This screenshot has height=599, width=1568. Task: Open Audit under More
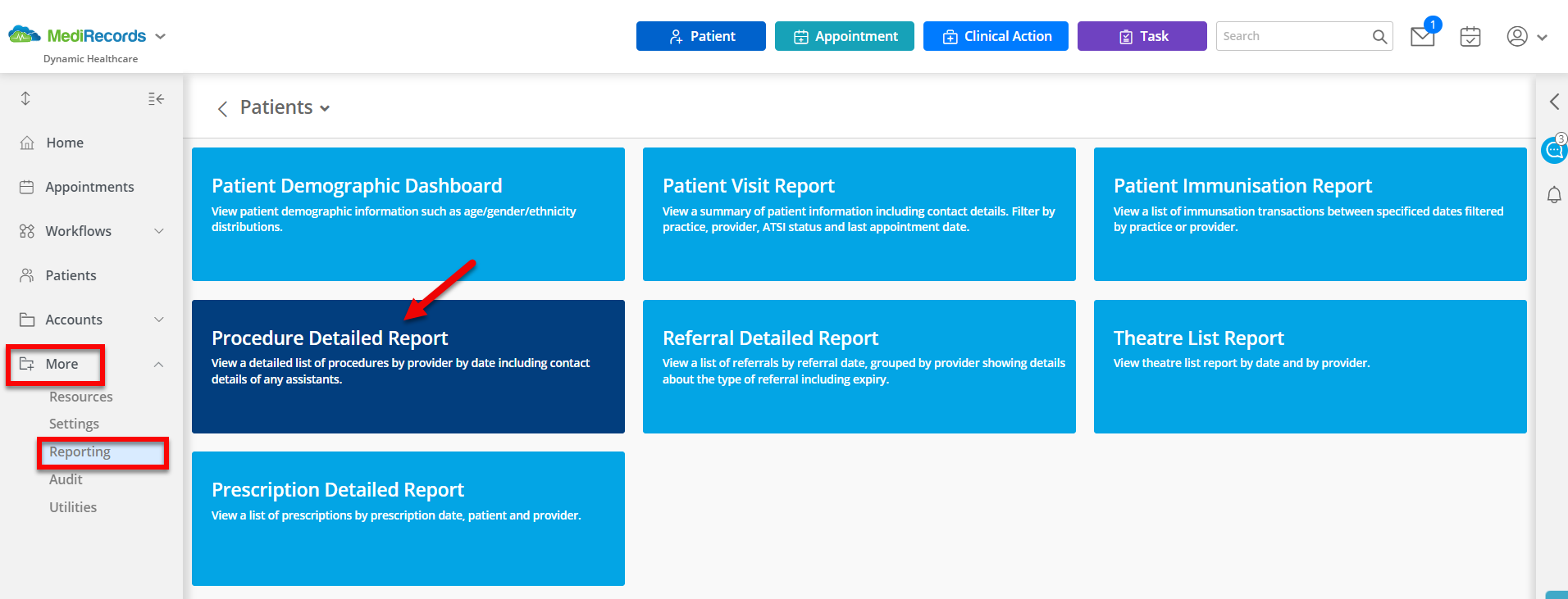66,479
